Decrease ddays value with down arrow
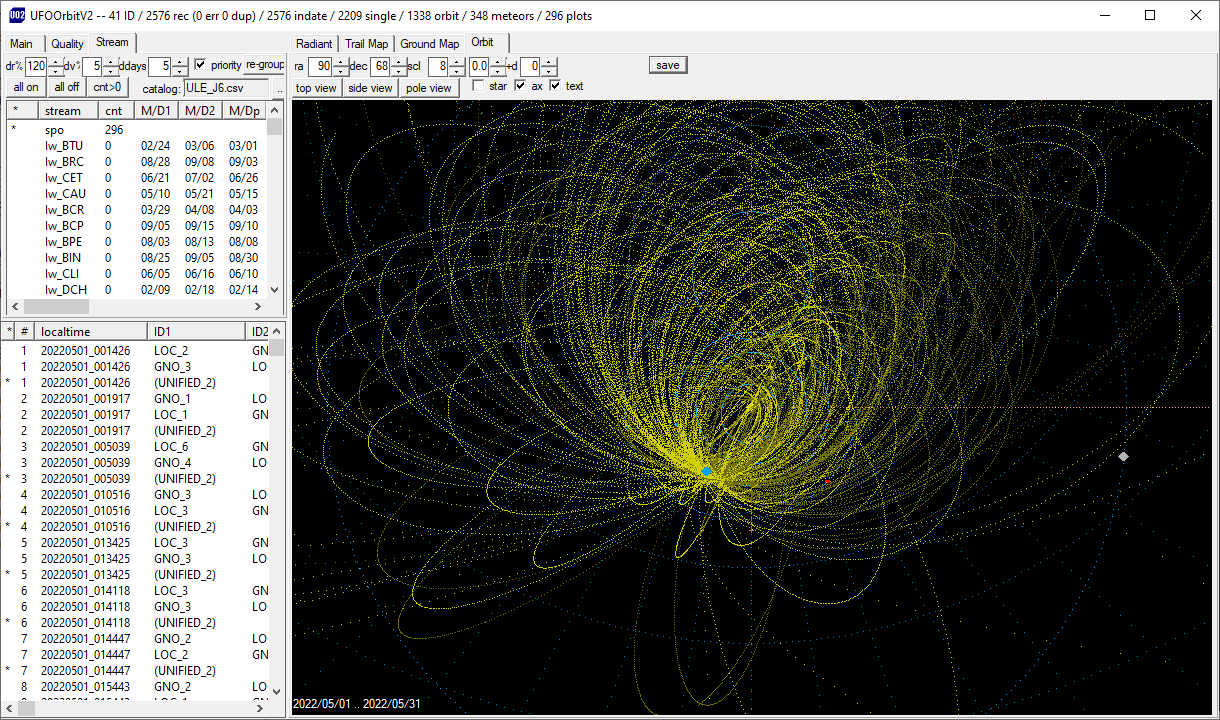Viewport: 1220px width, 720px height. tap(179, 71)
